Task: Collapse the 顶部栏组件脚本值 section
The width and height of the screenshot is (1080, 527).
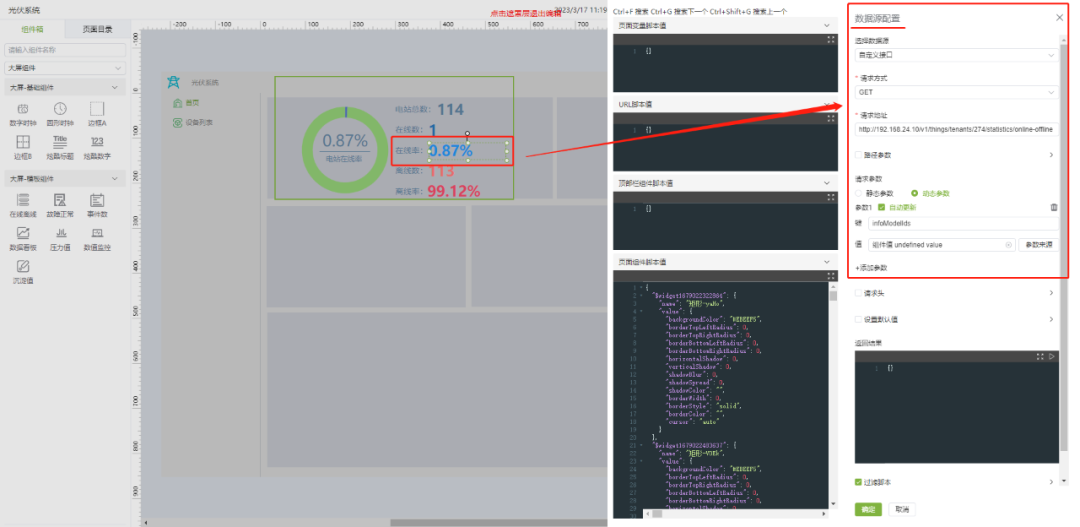Action: pos(827,183)
